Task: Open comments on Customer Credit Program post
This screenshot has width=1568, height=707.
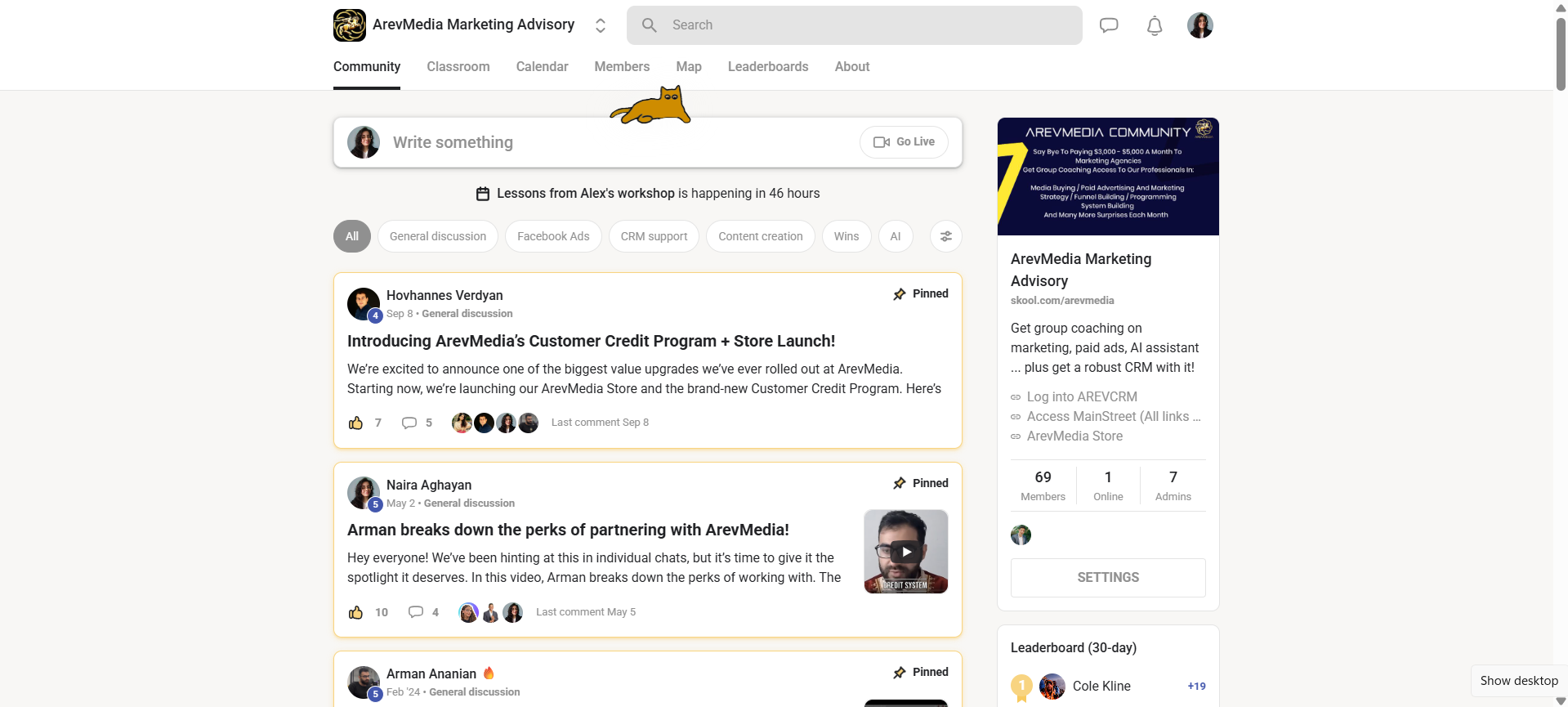Action: pyautogui.click(x=409, y=423)
